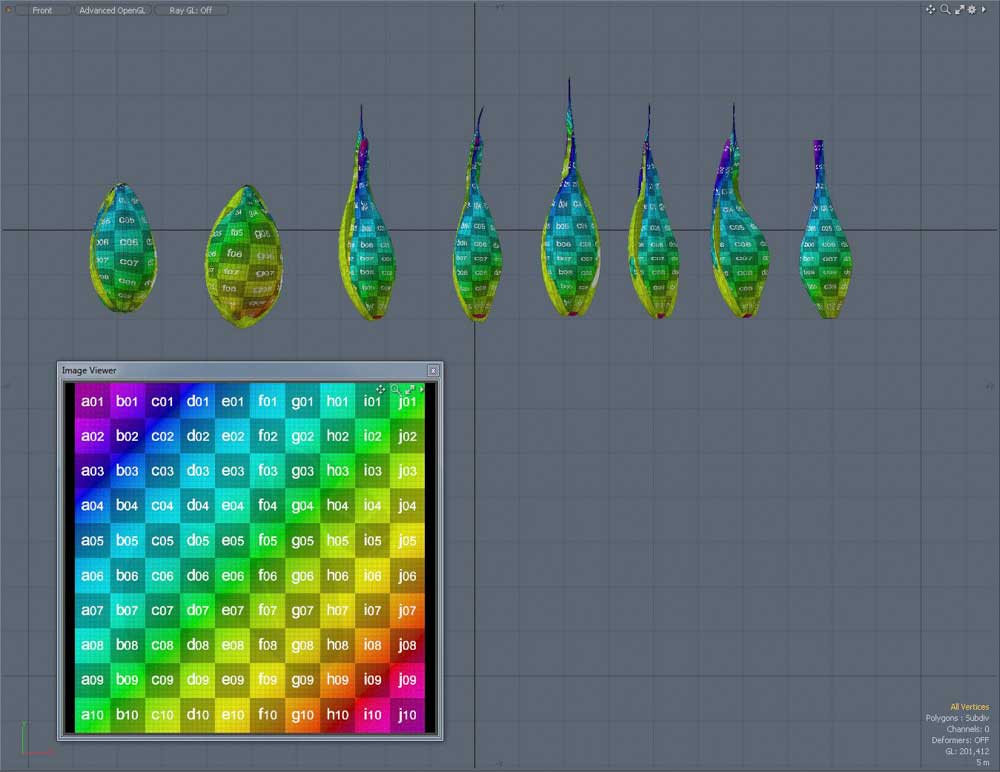Click the Image Viewer zoom magnifier icon
1000x772 pixels.
[395, 389]
